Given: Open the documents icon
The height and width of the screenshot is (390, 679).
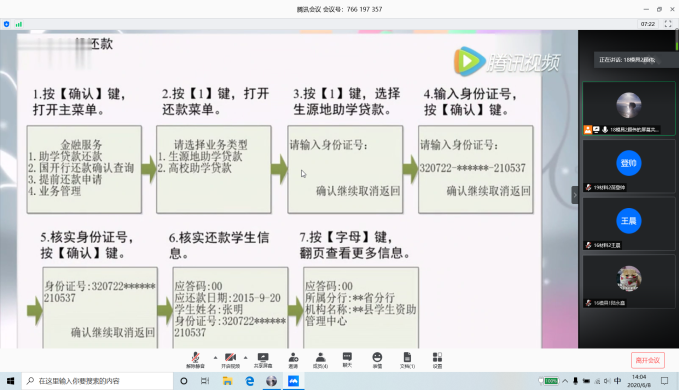Looking at the screenshot, I should (407, 360).
